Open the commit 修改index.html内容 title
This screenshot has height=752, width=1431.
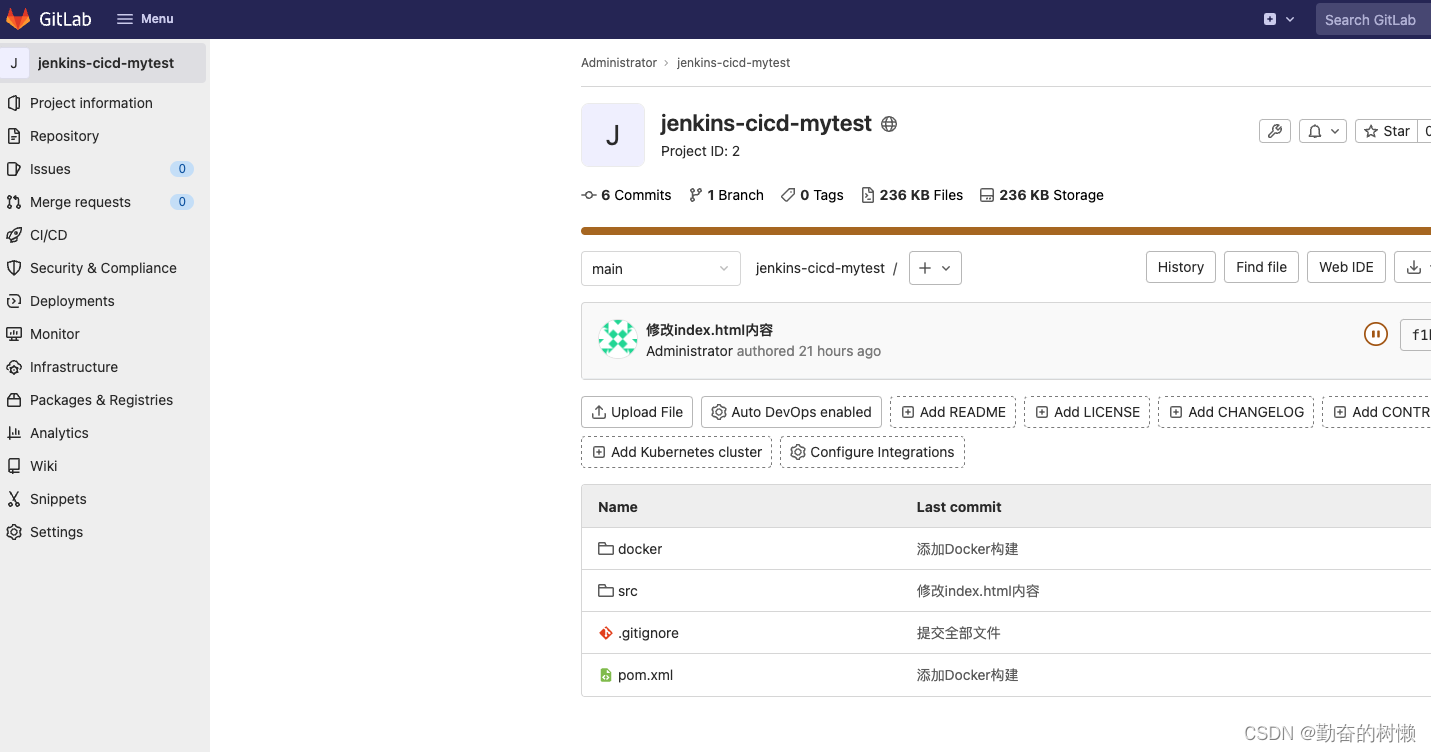(709, 330)
